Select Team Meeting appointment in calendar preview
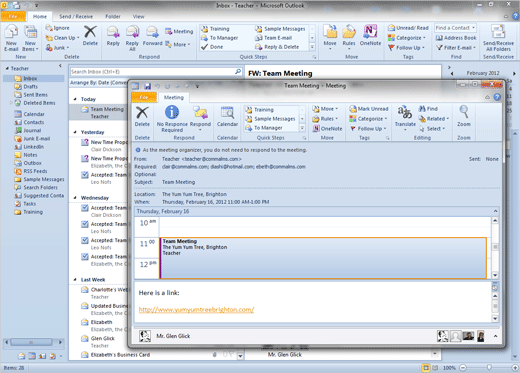The width and height of the screenshot is (520, 373). coord(323,258)
